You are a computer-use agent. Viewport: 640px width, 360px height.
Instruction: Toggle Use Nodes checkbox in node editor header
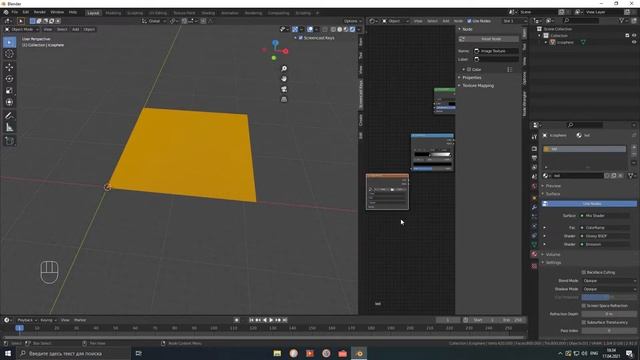pyautogui.click(x=469, y=21)
